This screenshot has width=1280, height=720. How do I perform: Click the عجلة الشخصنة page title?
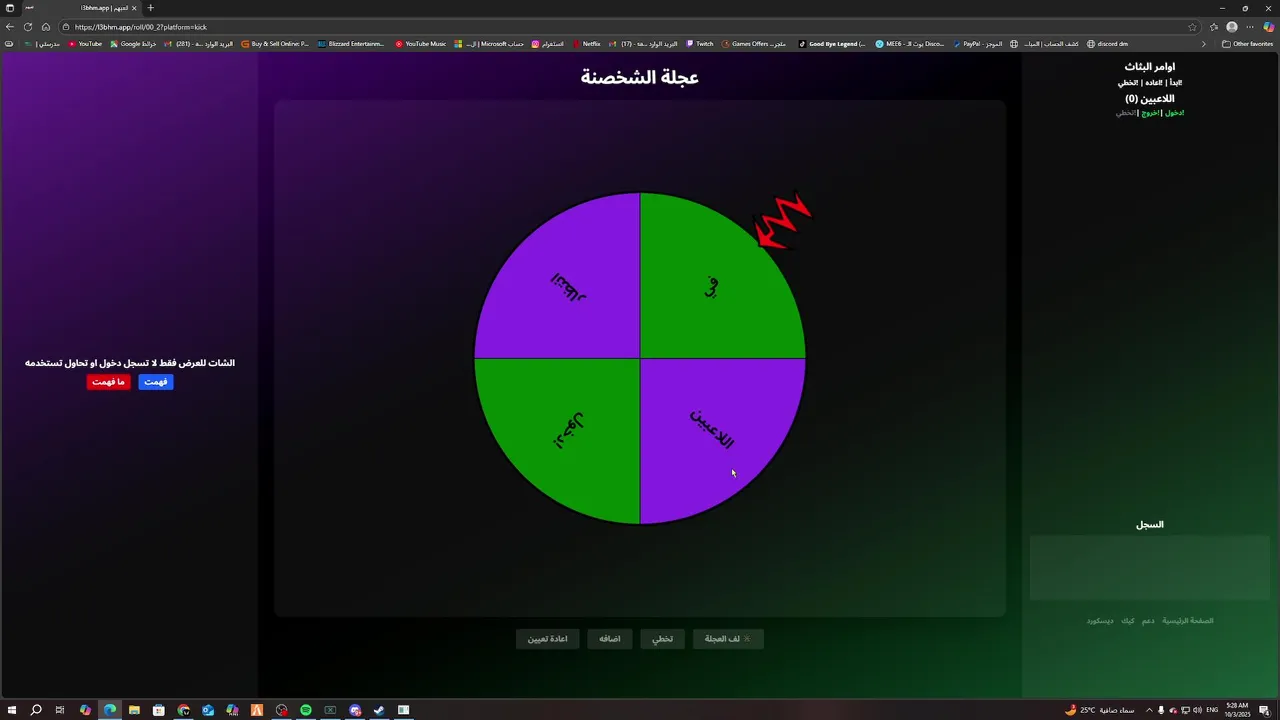pos(640,77)
